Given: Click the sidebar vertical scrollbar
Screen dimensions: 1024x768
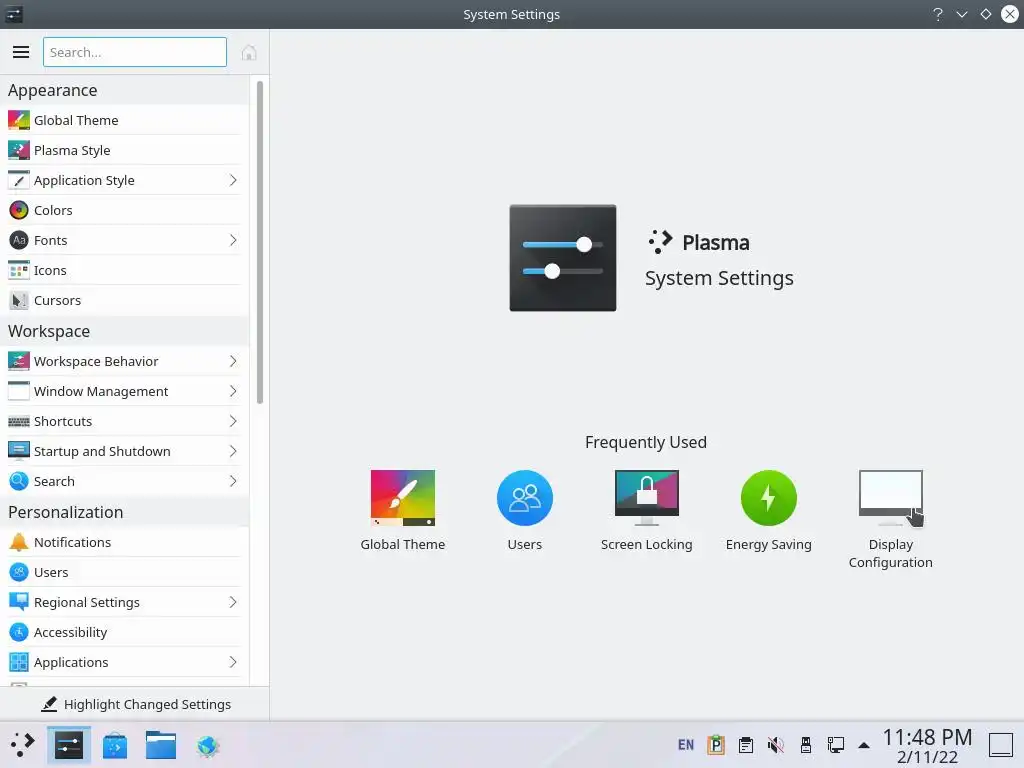Looking at the screenshot, I should point(260,242).
